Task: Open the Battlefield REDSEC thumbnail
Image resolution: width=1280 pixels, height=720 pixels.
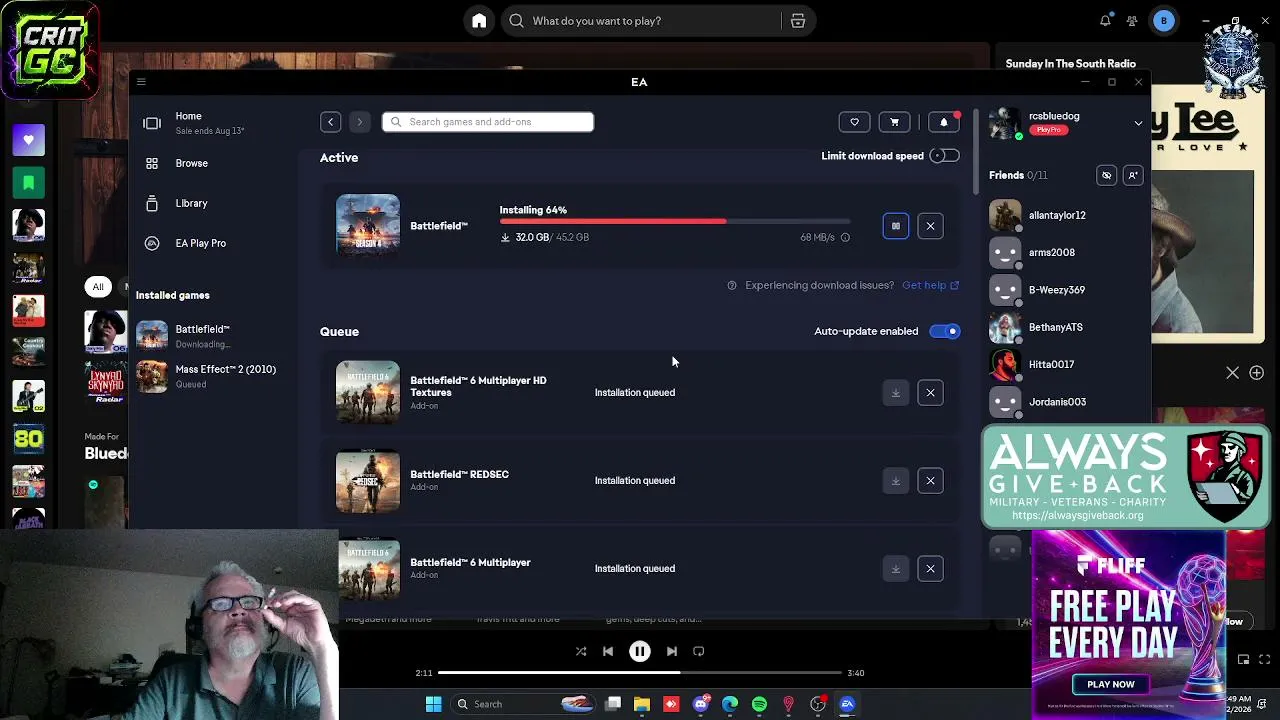Action: click(x=368, y=481)
